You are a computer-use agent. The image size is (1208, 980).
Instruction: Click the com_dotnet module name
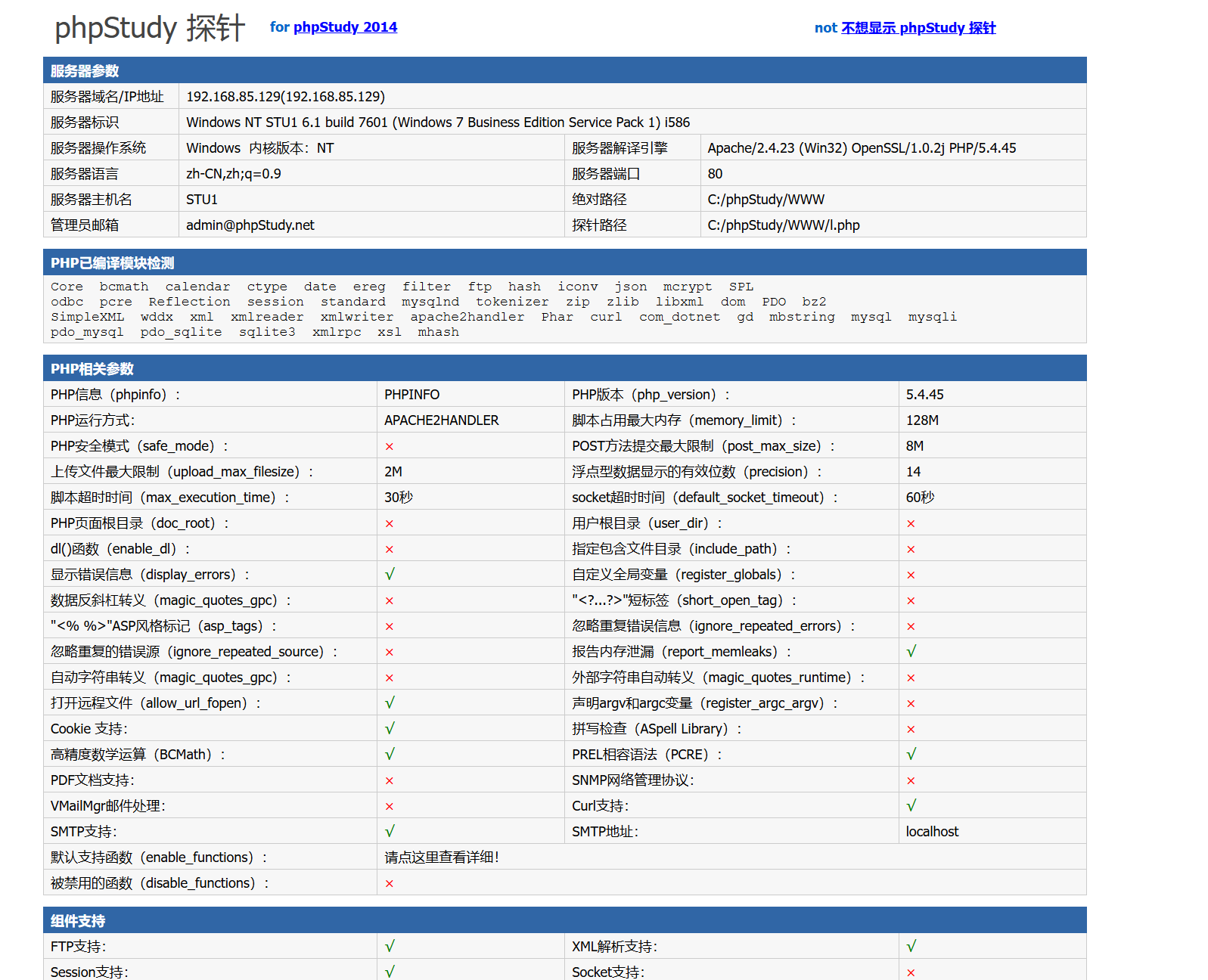pyautogui.click(x=680, y=317)
